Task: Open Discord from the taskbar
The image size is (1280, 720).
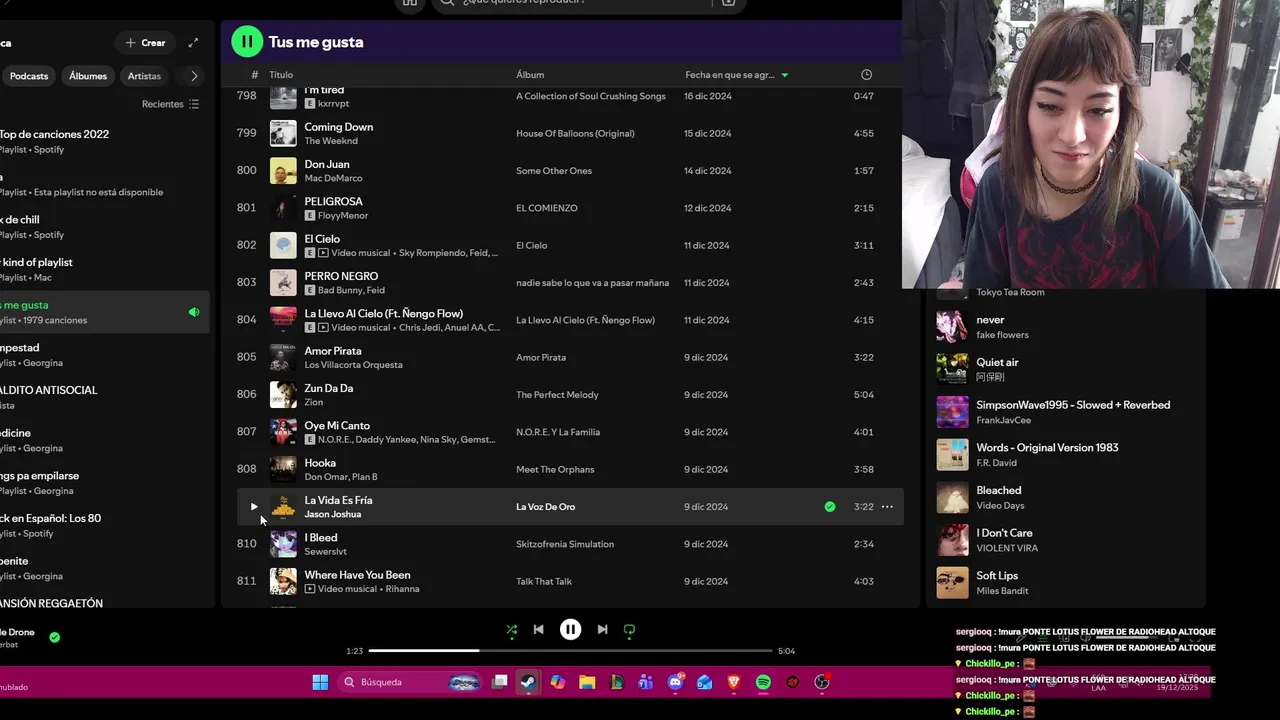Action: tap(675, 682)
